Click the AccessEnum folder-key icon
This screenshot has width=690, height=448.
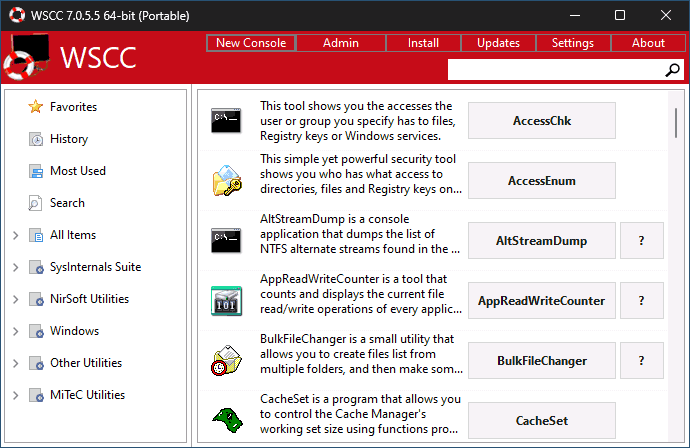click(227, 180)
